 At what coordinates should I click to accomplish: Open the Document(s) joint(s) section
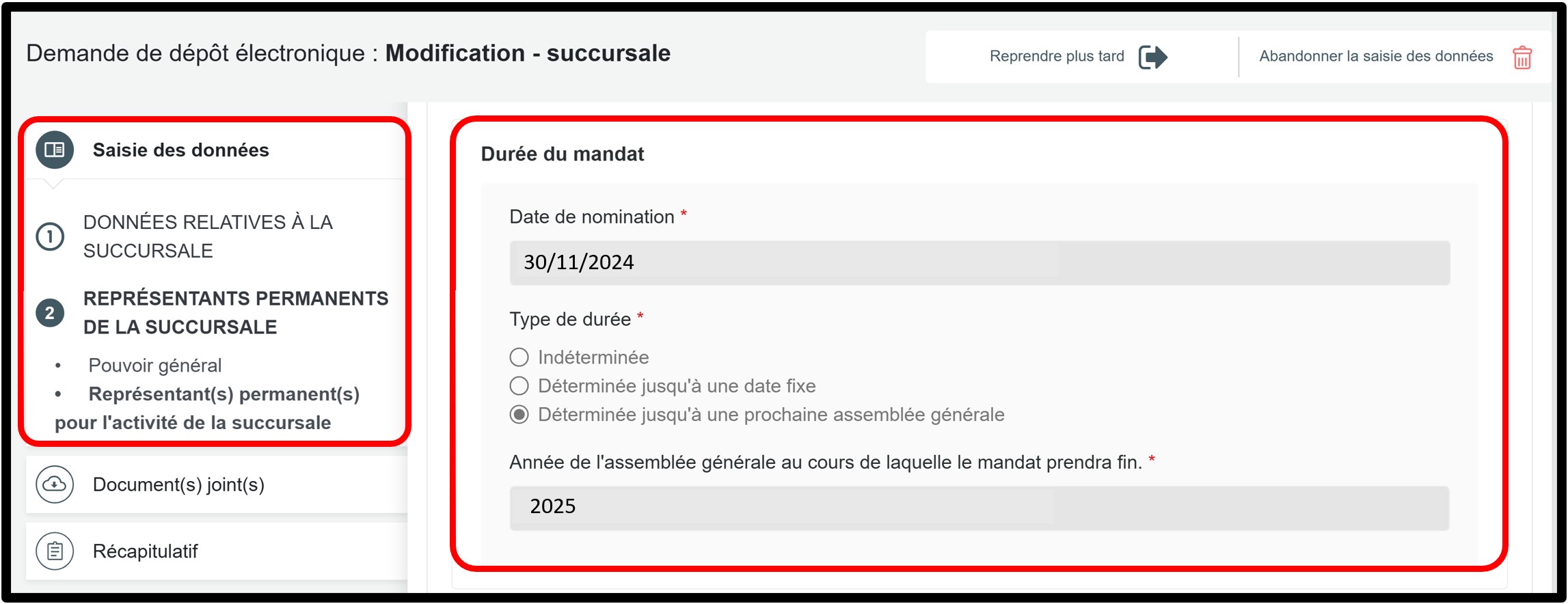click(x=178, y=484)
